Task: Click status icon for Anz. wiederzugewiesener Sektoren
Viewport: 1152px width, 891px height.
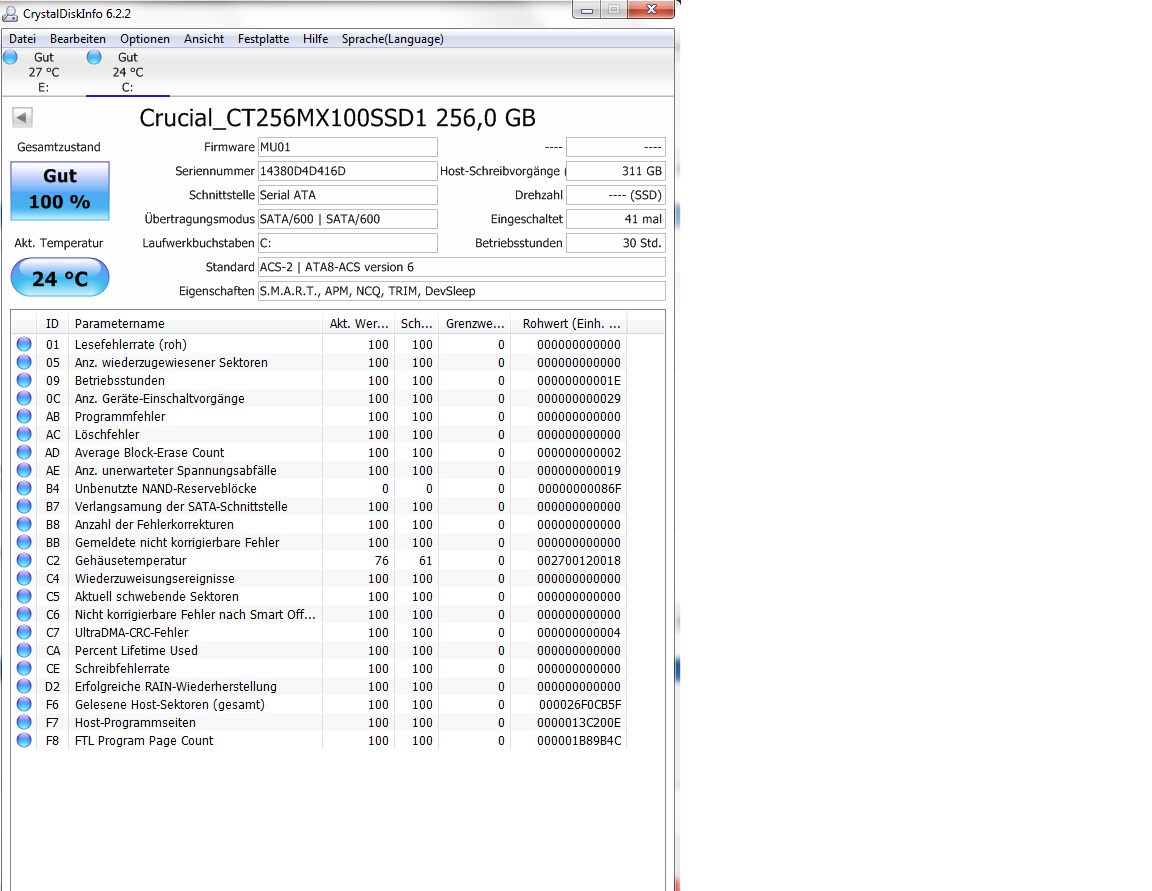Action: point(24,362)
